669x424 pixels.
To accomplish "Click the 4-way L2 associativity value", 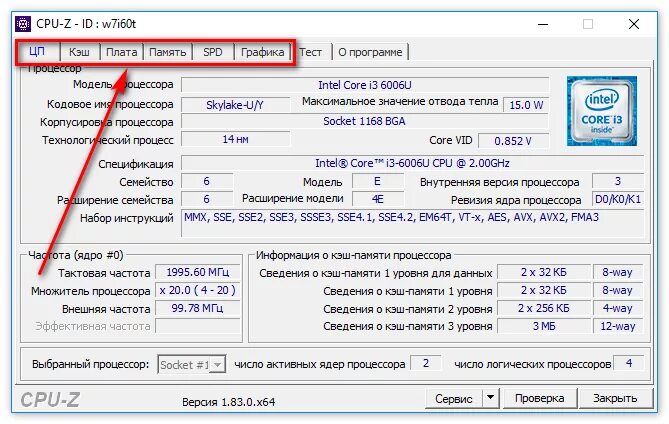I will [x=618, y=308].
